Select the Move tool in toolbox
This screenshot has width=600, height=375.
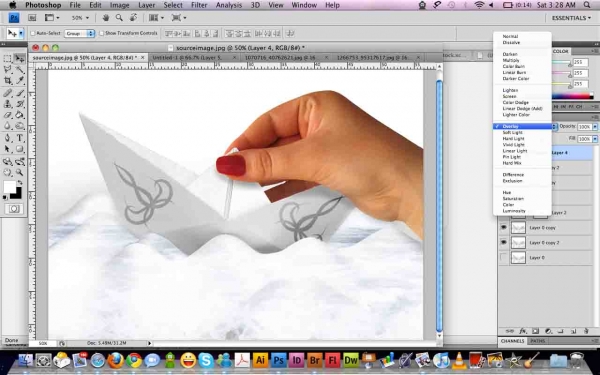pos(19,58)
